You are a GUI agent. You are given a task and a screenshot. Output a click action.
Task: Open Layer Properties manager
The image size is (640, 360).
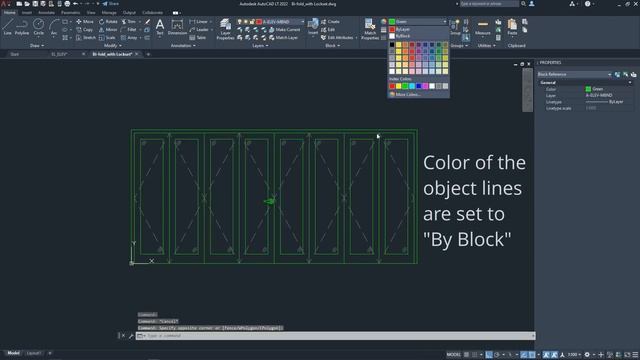[x=225, y=29]
